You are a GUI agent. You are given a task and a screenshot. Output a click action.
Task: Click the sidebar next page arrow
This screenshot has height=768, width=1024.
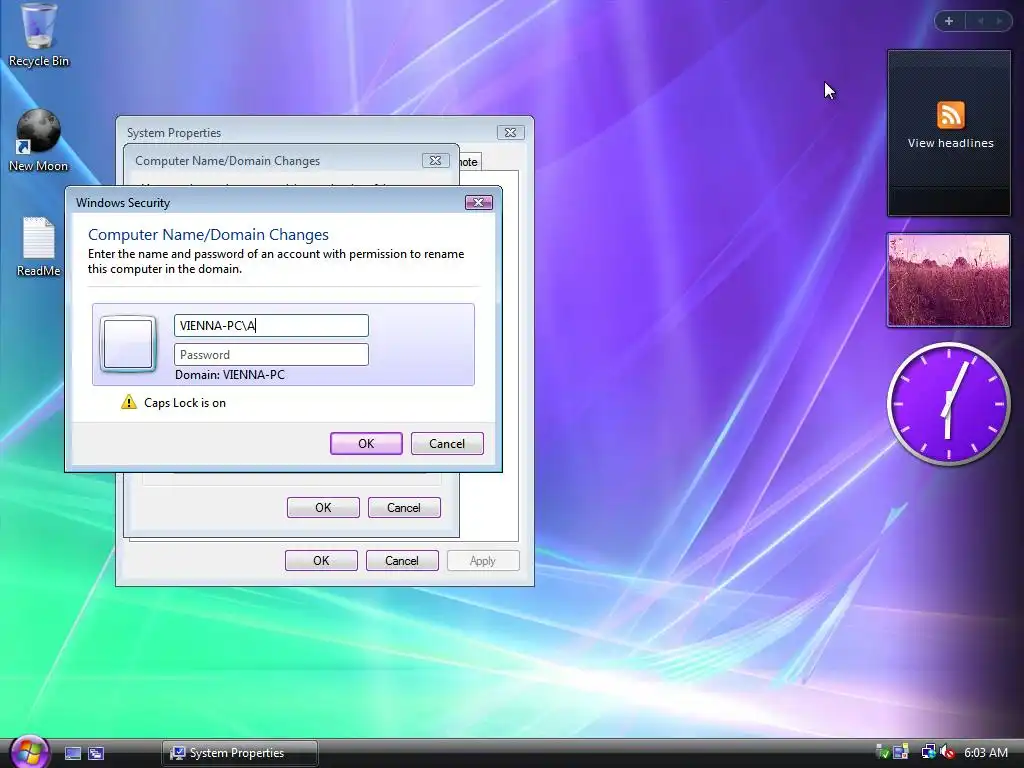click(999, 21)
